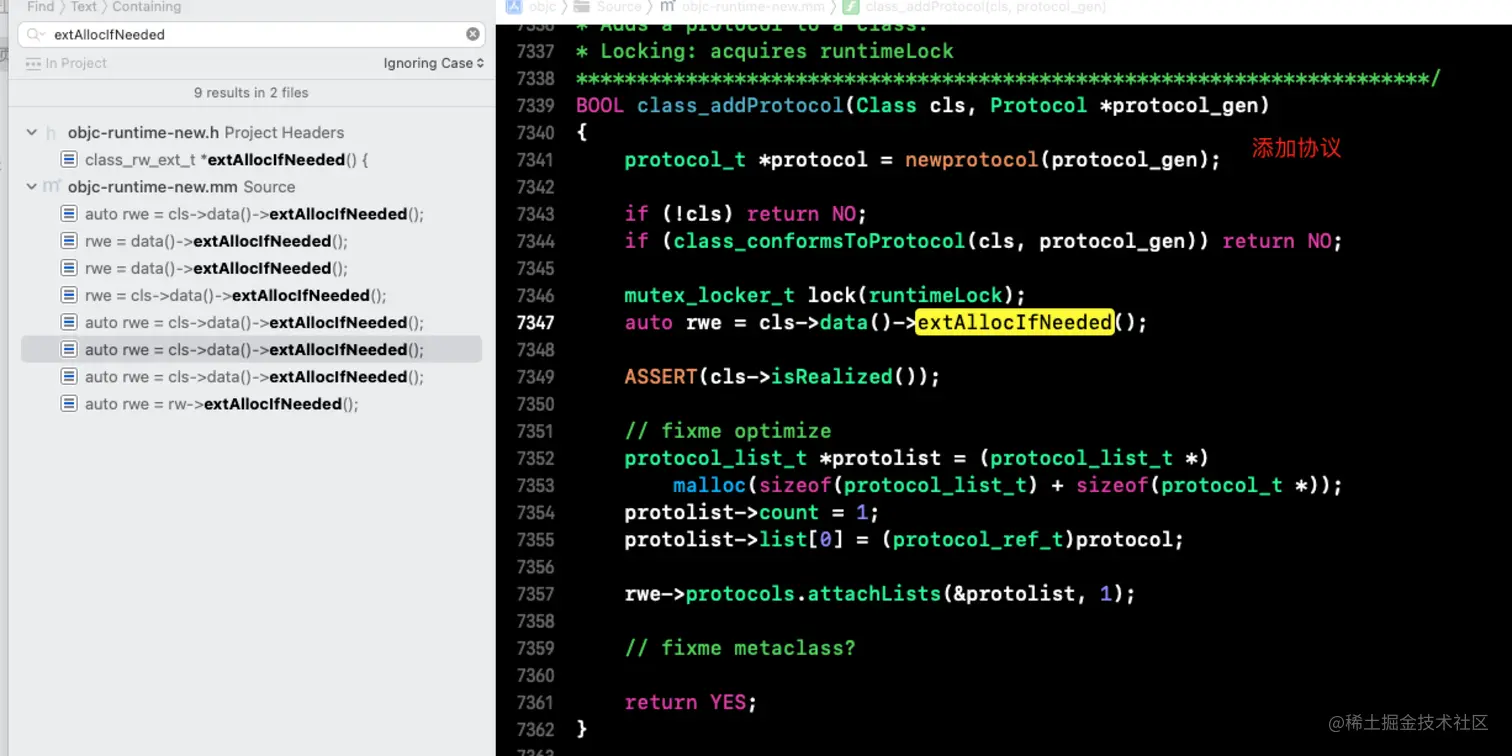Click the newprotocol call in code
This screenshot has height=756, width=1512.
[x=972, y=160]
